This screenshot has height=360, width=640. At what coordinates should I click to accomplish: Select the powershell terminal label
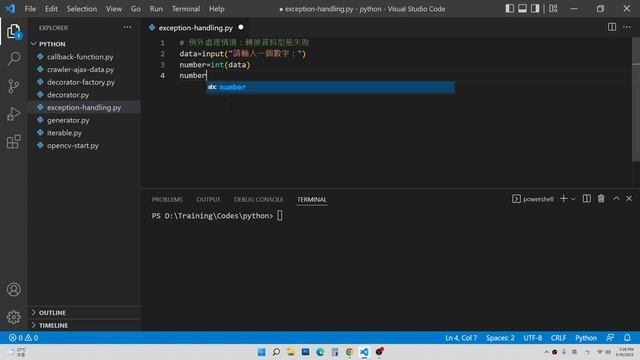pyautogui.click(x=533, y=199)
